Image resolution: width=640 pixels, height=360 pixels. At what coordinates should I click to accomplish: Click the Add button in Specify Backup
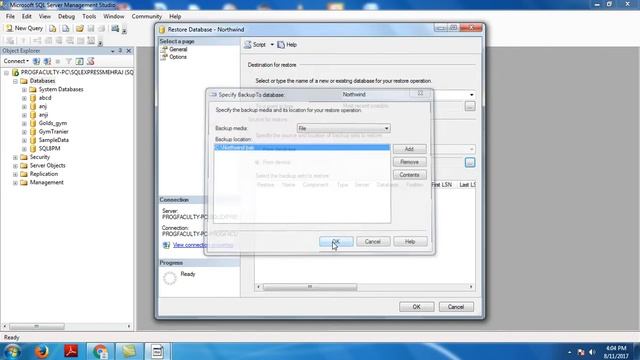click(x=409, y=149)
